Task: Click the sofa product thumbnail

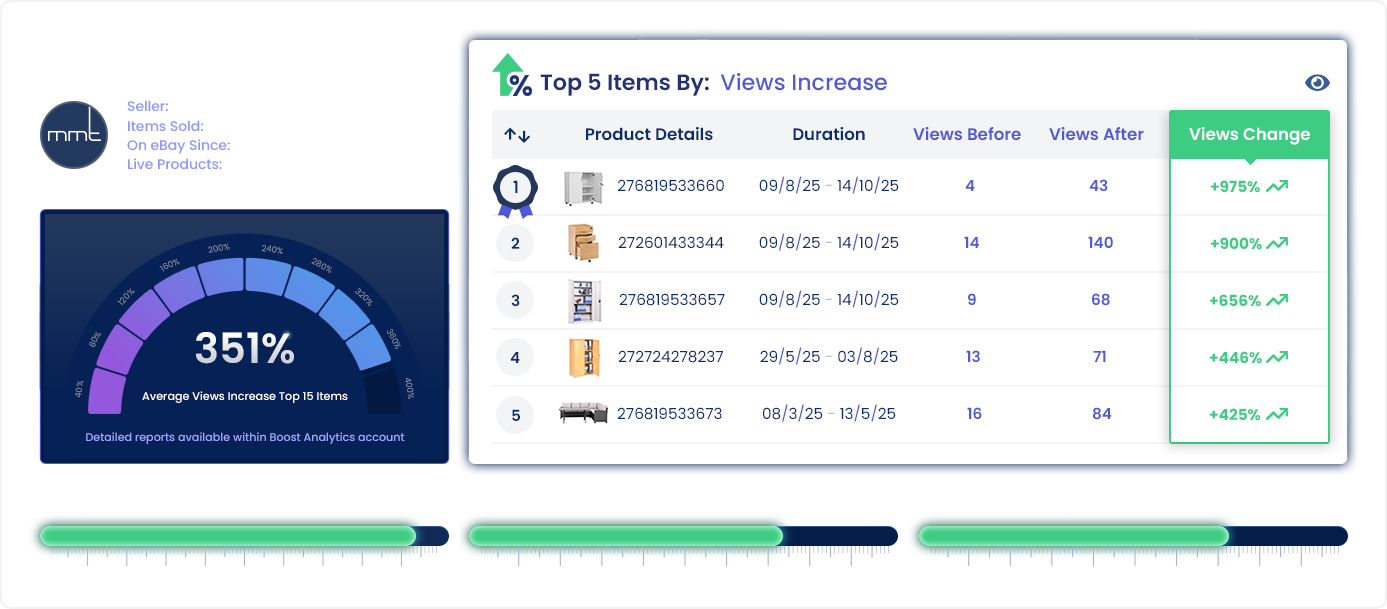Action: coord(584,414)
